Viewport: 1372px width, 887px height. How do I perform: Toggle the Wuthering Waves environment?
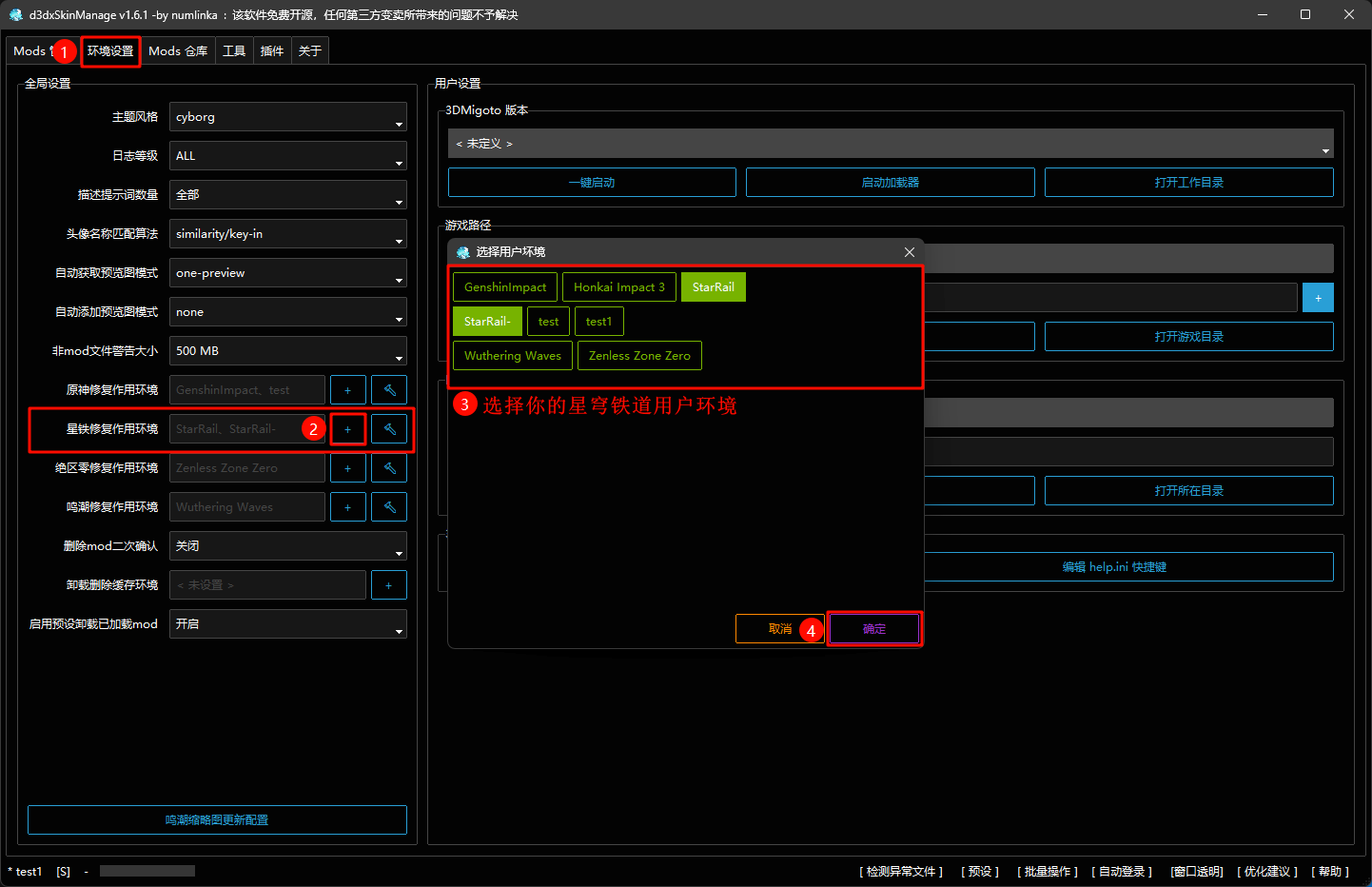click(513, 356)
